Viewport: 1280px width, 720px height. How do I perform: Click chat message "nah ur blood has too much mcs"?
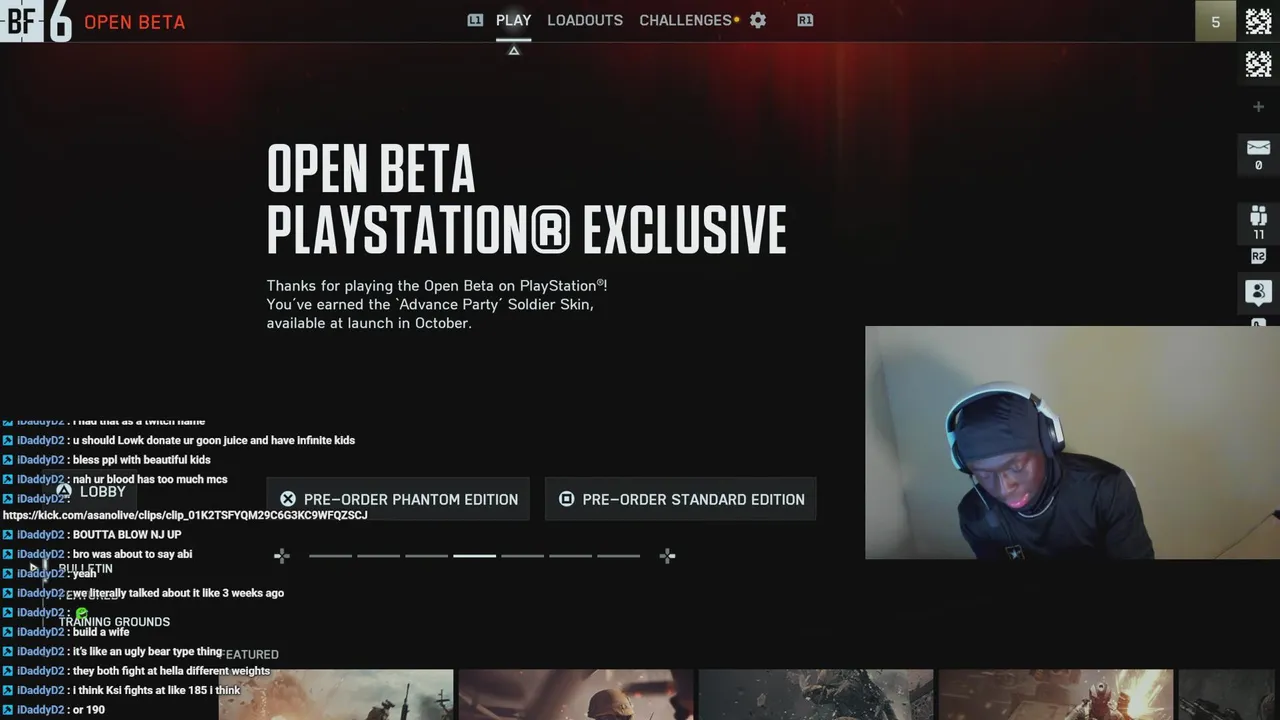point(150,479)
